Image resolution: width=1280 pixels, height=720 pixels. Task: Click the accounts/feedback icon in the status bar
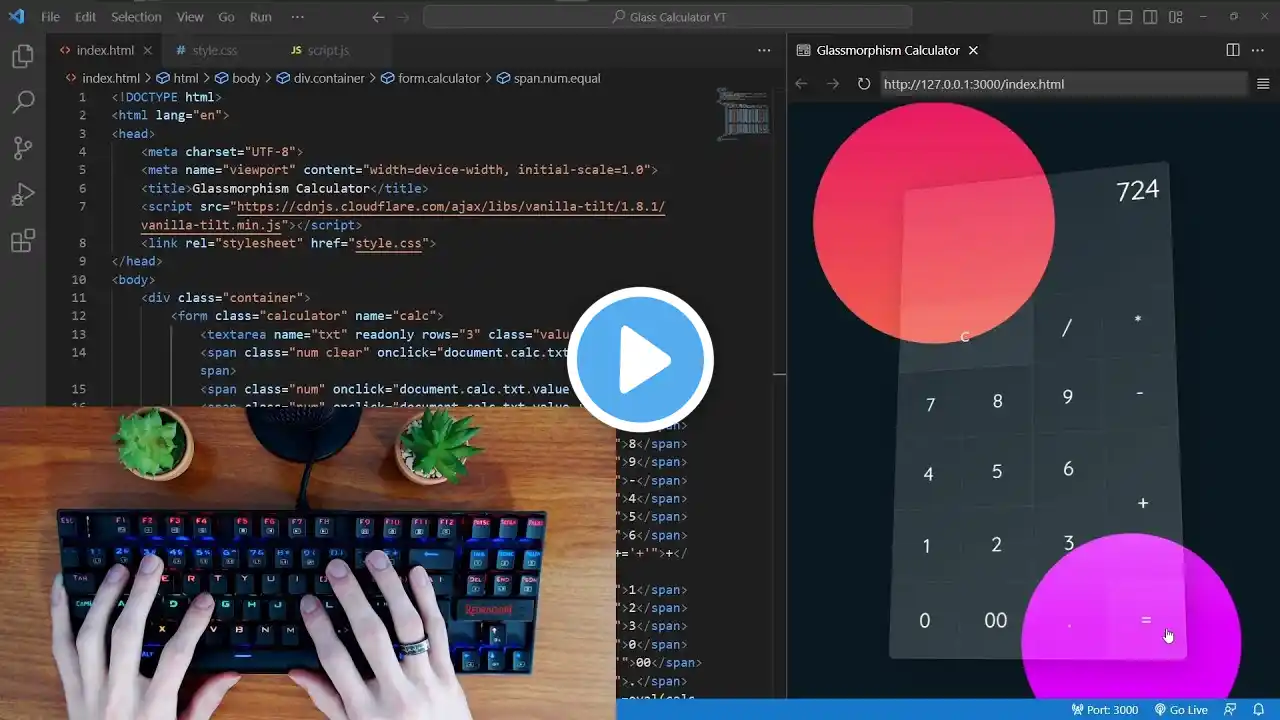(1230, 710)
